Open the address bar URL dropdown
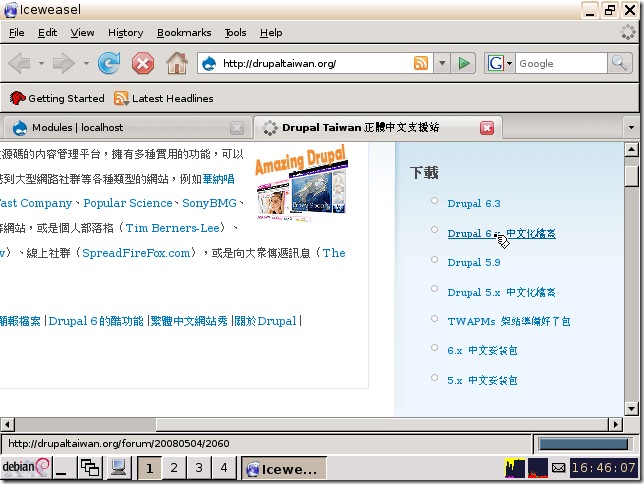 pyautogui.click(x=442, y=63)
